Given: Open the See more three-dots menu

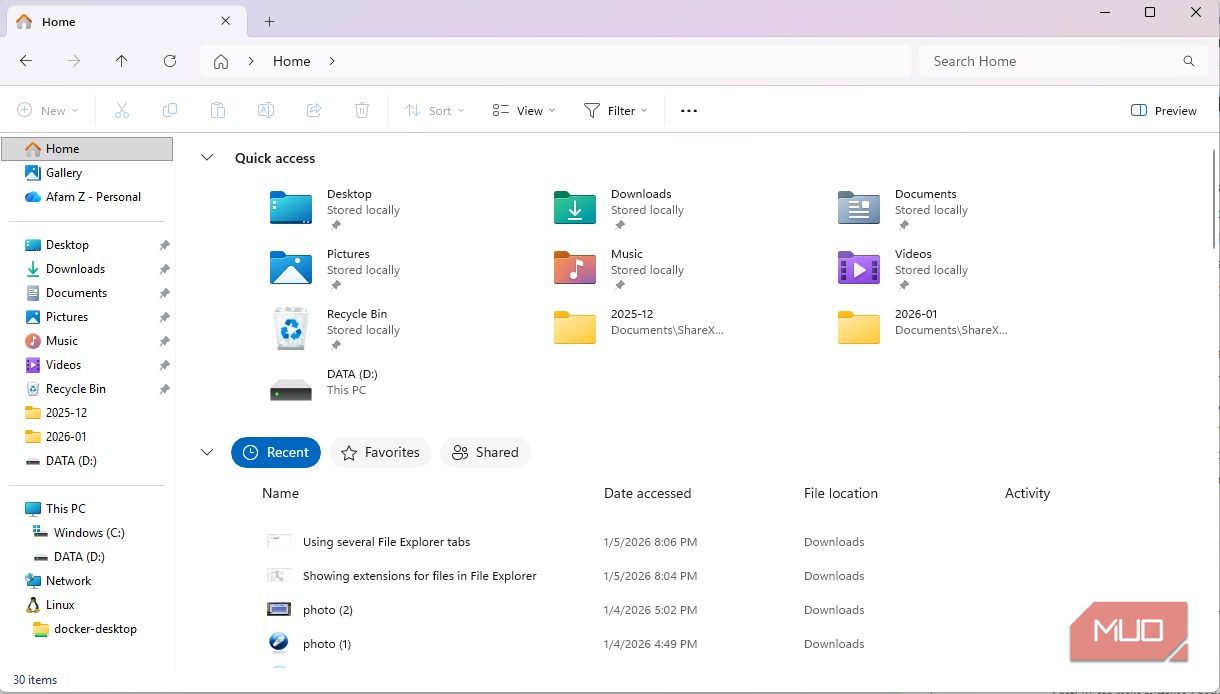Looking at the screenshot, I should click(689, 111).
